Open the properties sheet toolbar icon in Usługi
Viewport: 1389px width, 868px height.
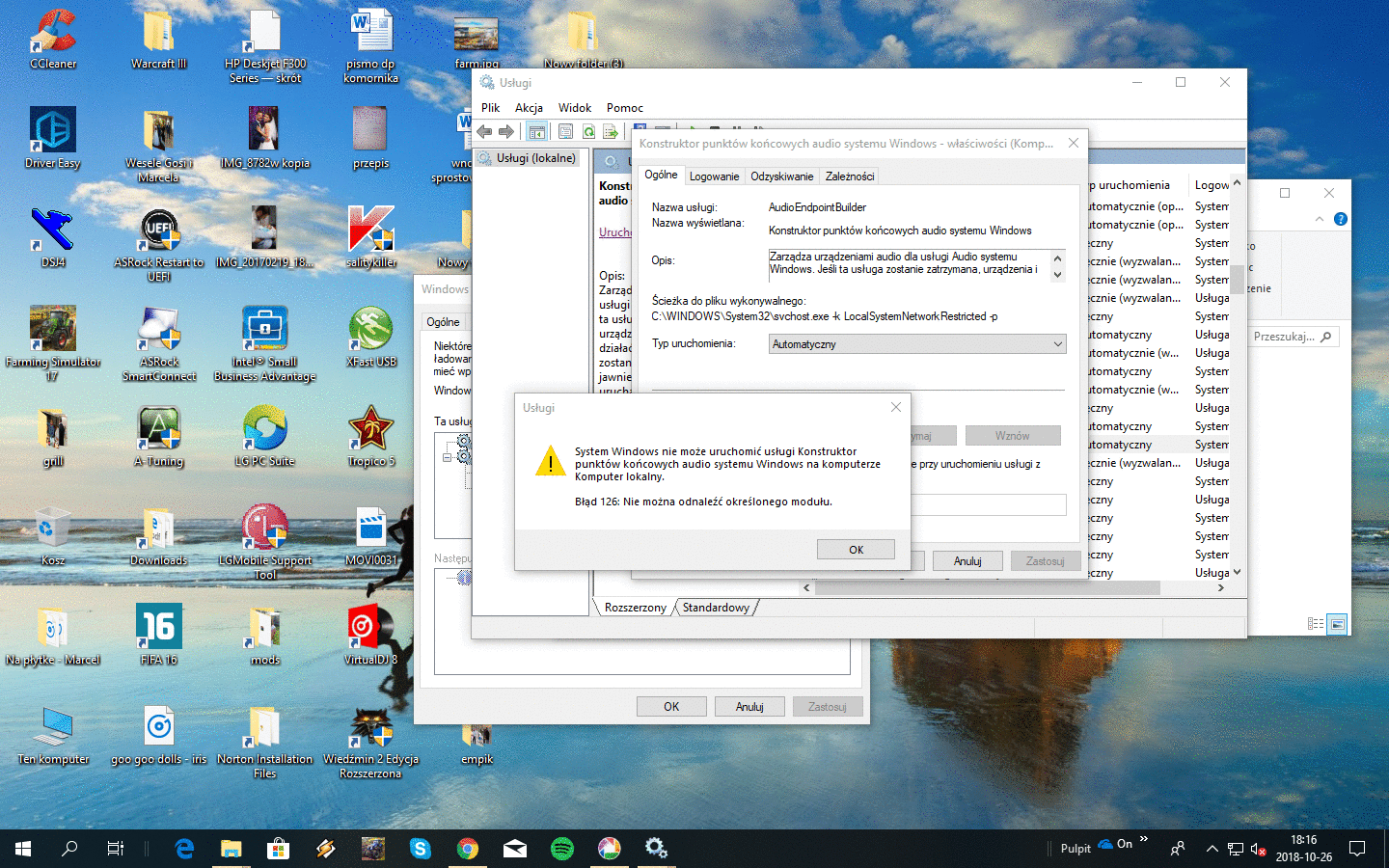565,131
